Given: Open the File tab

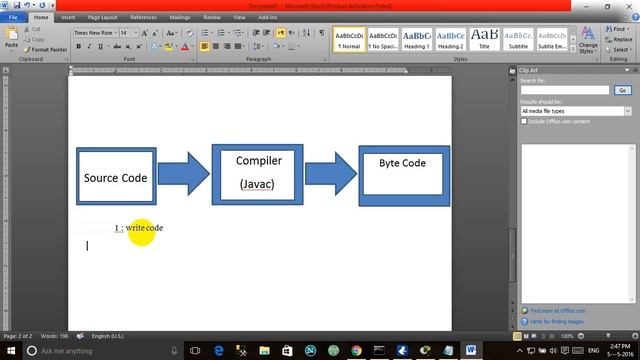Looking at the screenshot, I should (x=13, y=17).
